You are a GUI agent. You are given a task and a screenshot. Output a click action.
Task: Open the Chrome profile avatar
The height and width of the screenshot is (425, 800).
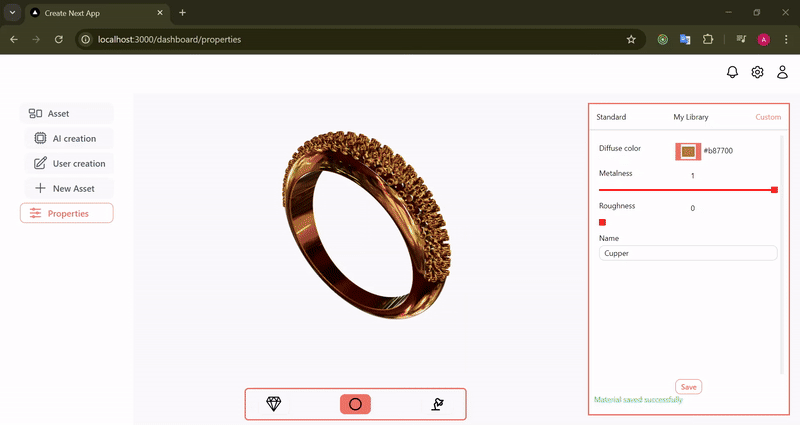click(x=764, y=39)
